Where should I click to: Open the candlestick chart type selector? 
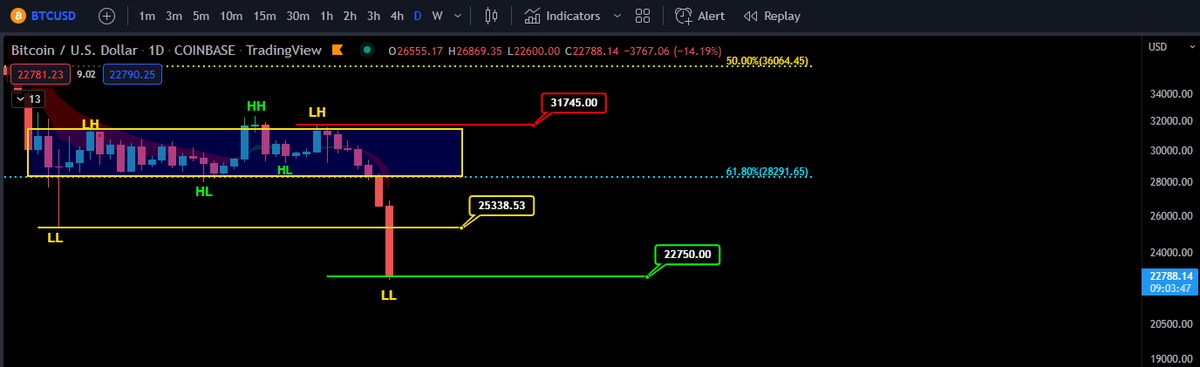(490, 16)
